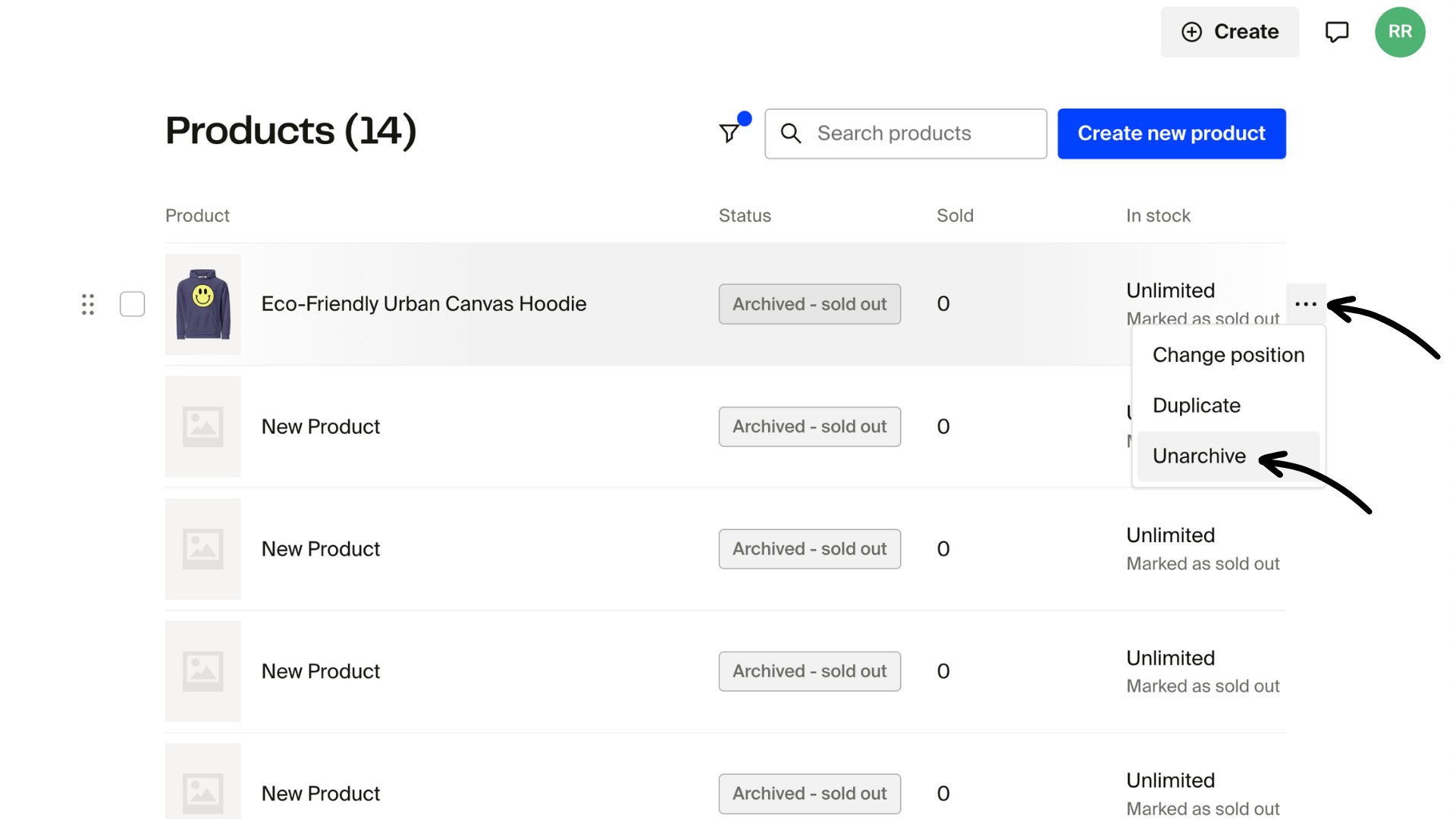The image size is (1456, 819).
Task: Select Change position from the menu
Action: [1228, 355]
